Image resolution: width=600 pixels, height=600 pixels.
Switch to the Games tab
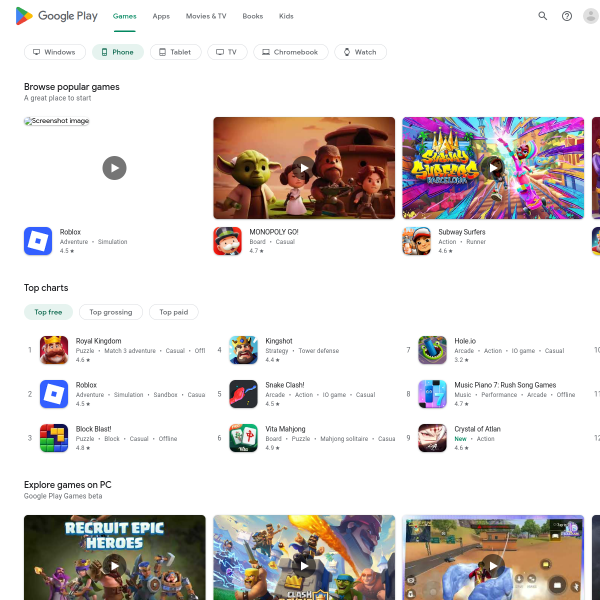pos(124,16)
